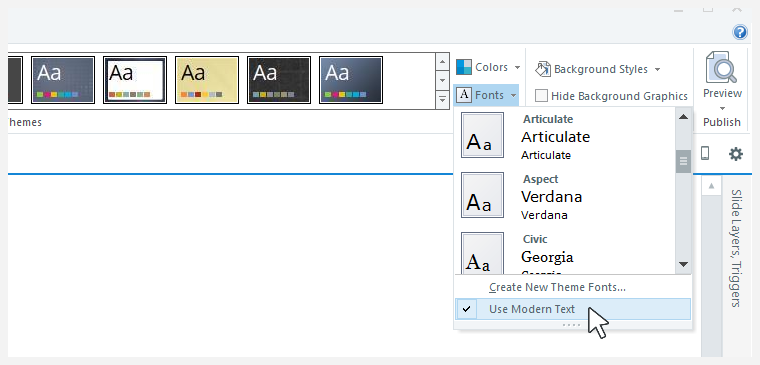Open the Help question mark icon
This screenshot has height=365, width=760.
[740, 32]
